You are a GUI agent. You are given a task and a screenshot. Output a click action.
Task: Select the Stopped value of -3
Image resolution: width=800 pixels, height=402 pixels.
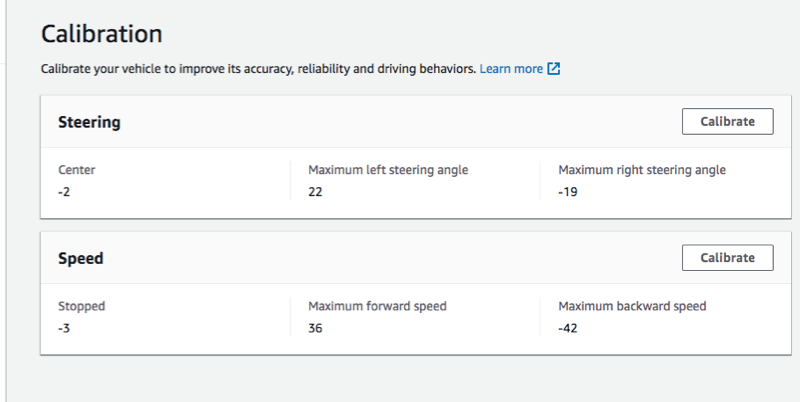click(65, 327)
